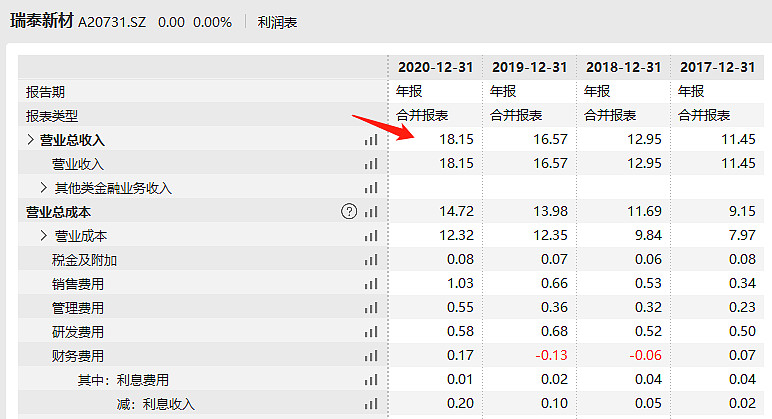
Task: Expand 其他类金融业务收入 sub-row
Action: coord(43,188)
